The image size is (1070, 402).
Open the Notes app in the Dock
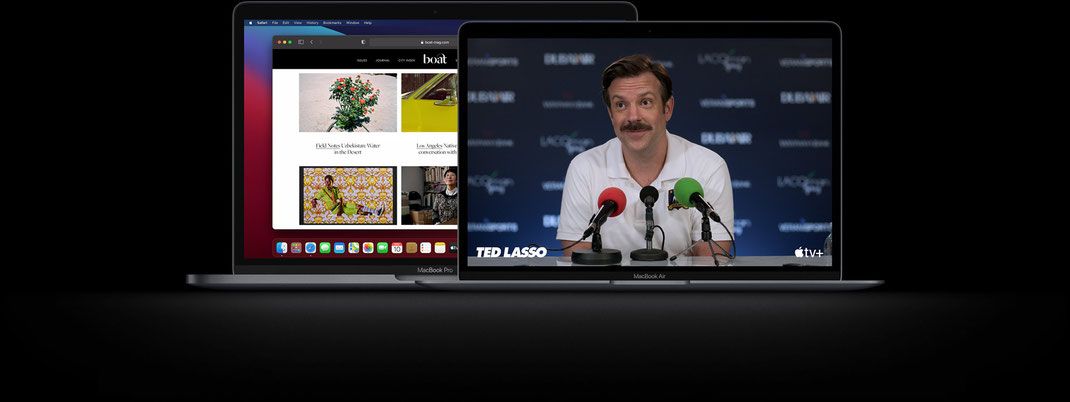[440, 248]
